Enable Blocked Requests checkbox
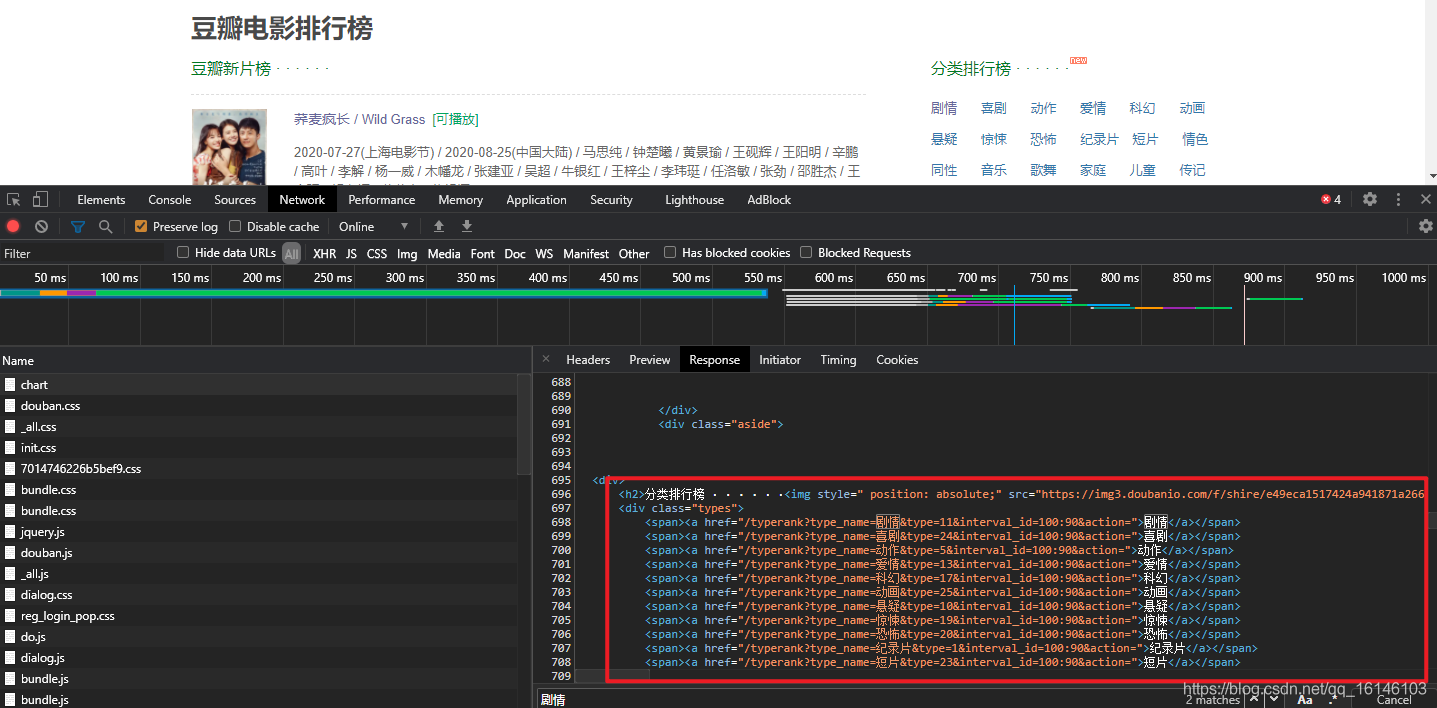This screenshot has width=1437, height=708. click(806, 252)
